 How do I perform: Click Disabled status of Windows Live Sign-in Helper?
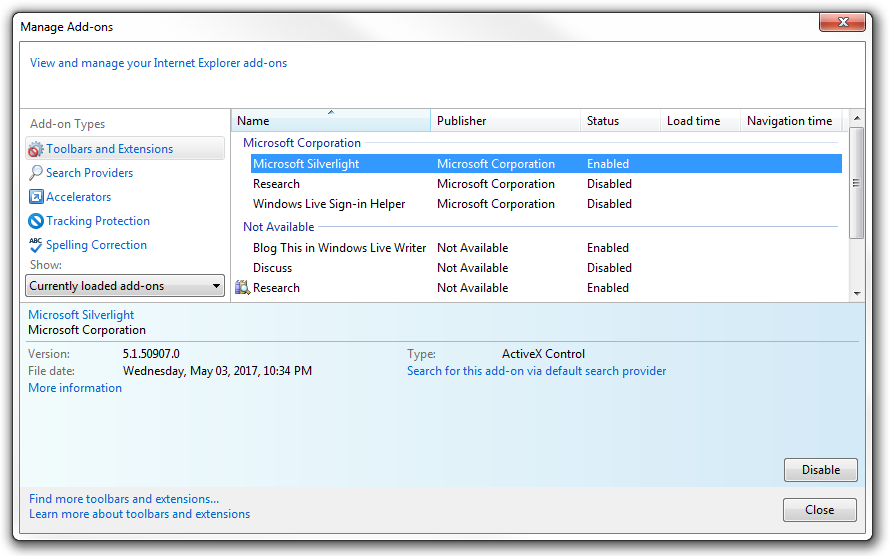[x=609, y=204]
